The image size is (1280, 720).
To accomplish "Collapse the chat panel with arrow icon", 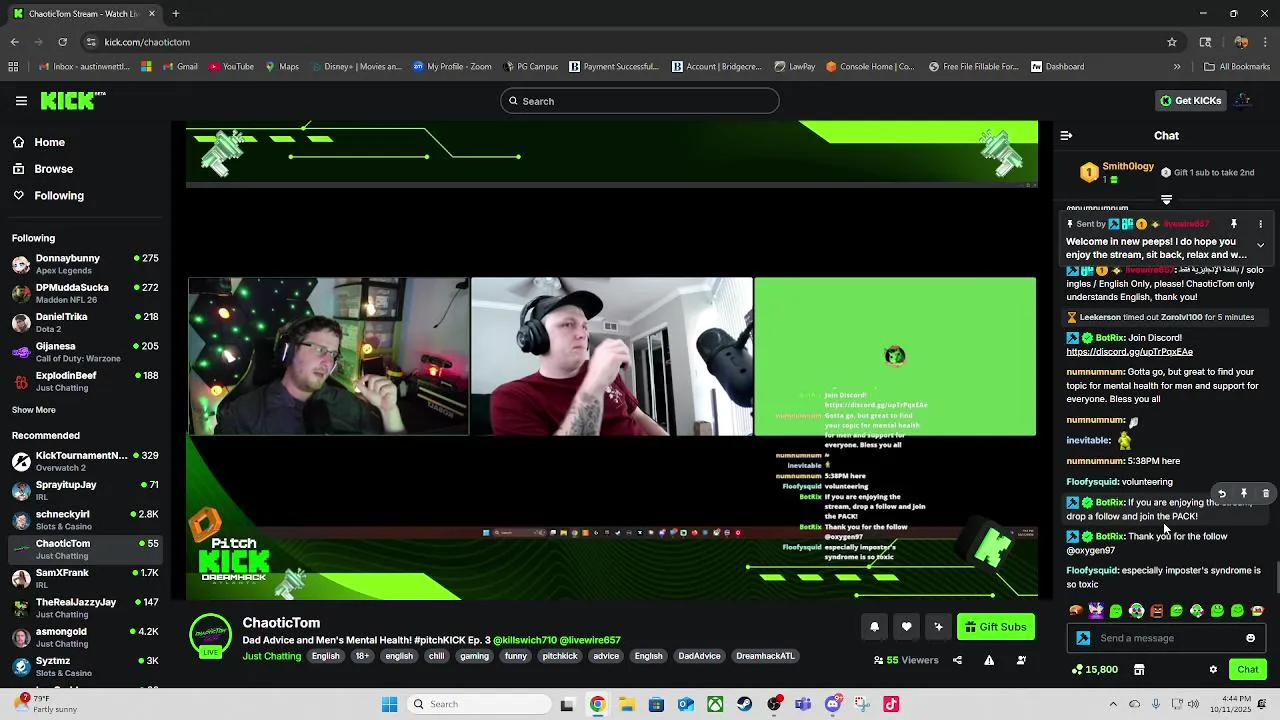I will pos(1066,135).
